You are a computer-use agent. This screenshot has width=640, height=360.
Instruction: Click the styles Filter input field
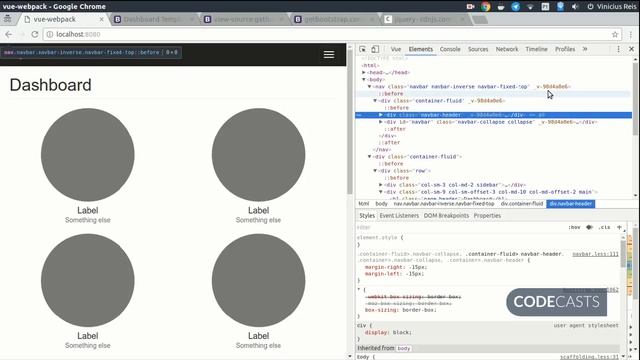pyautogui.click(x=460, y=227)
